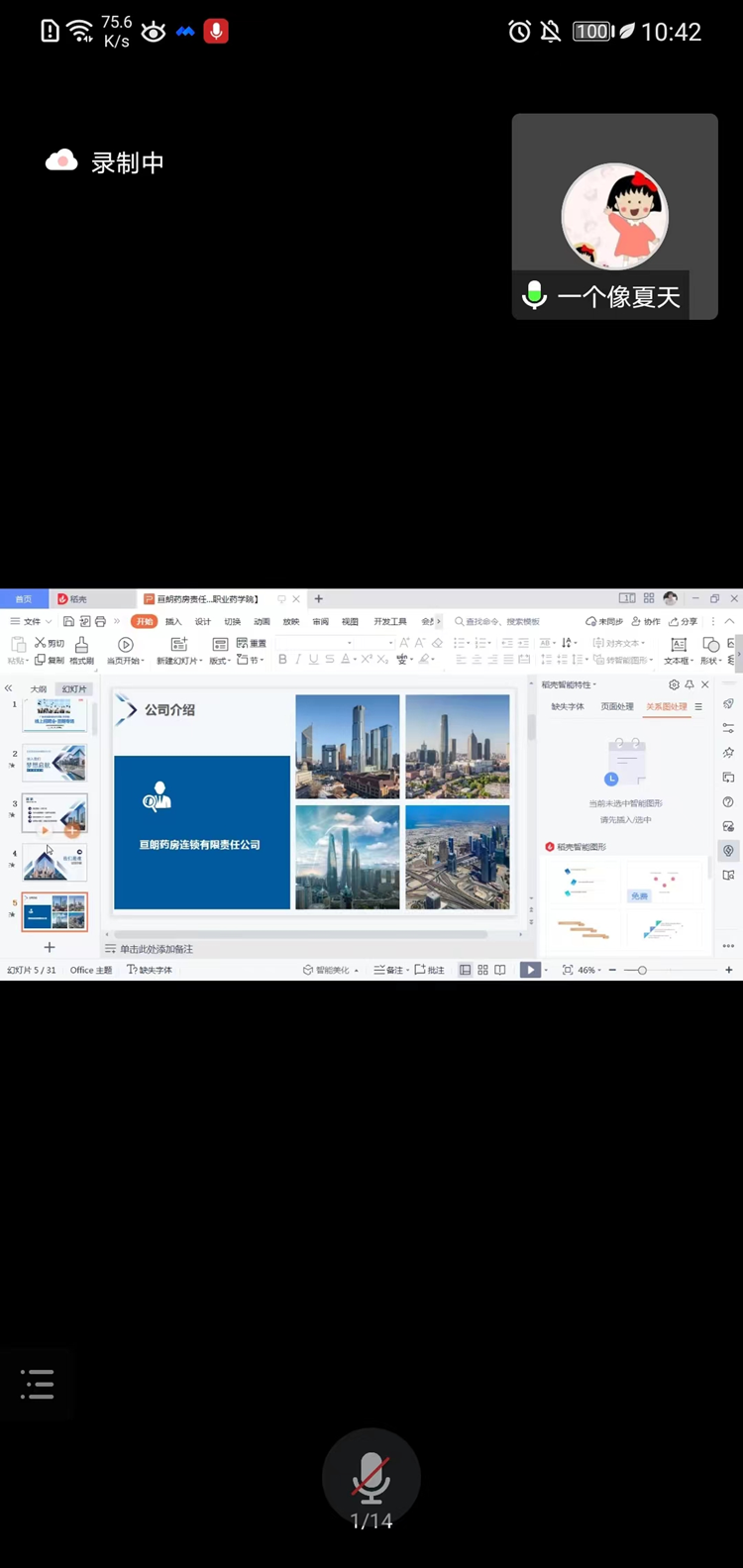Toggle bold formatting B
Image resolution: width=743 pixels, height=1568 pixels.
coord(282,660)
